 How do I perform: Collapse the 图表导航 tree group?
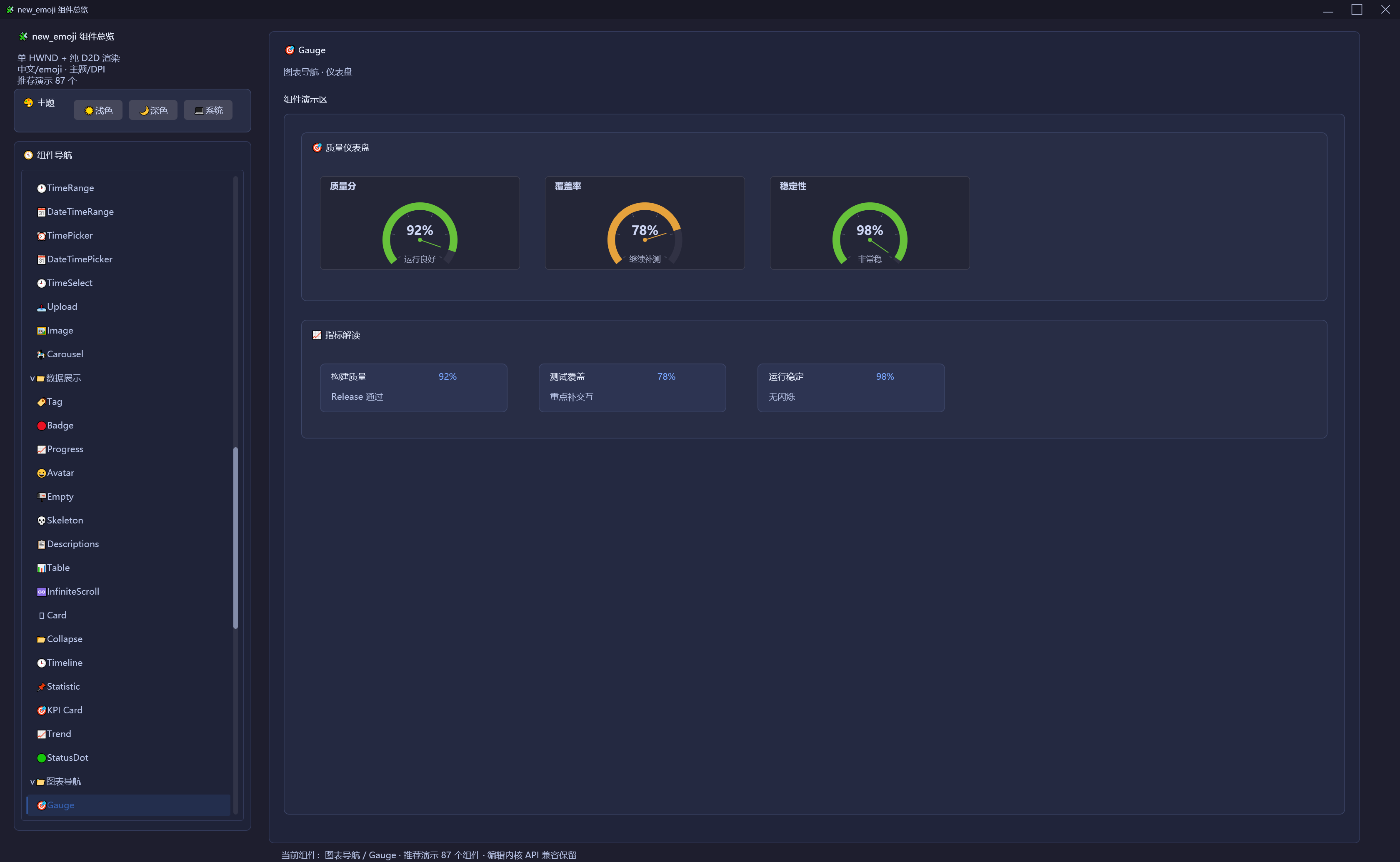(32, 782)
